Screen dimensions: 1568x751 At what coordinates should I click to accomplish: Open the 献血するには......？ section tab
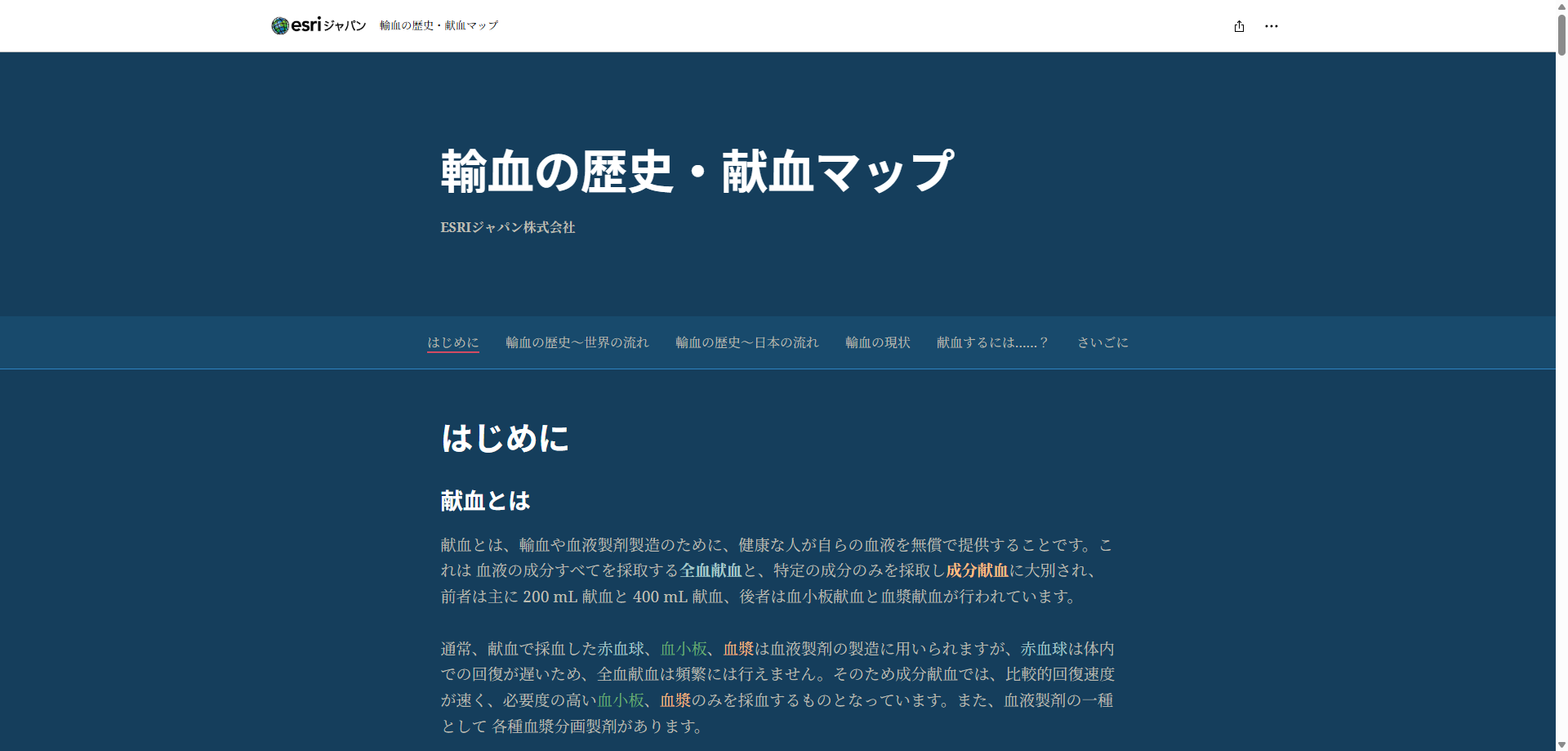click(992, 342)
